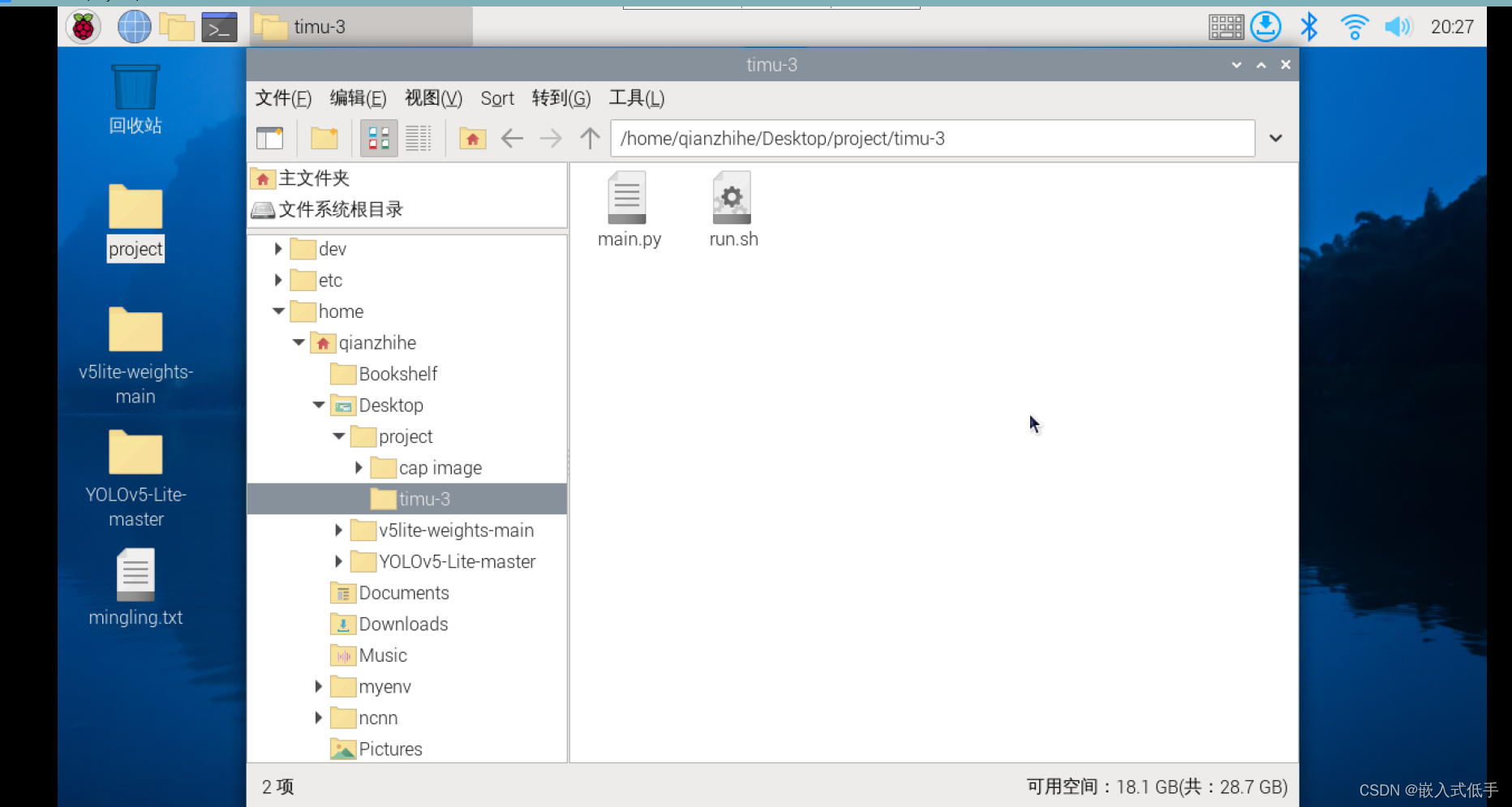Open the 转到(G) menu
Image resolution: width=1512 pixels, height=807 pixels.
point(561,98)
